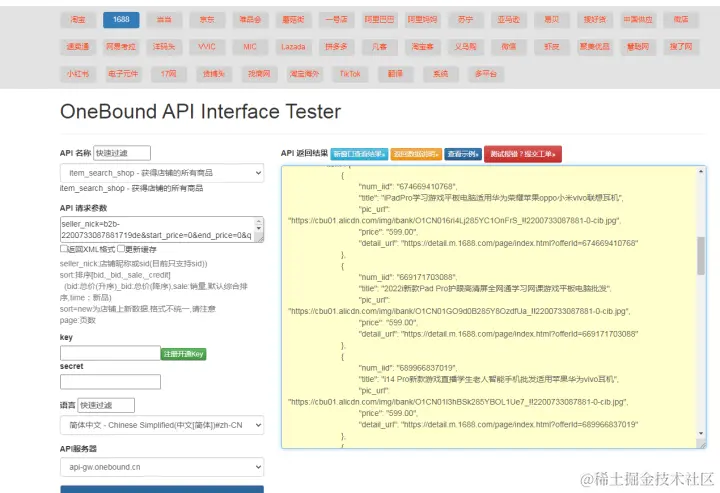Open the 简体中文 language dropdown
The height and width of the screenshot is (493, 720).
[x=162, y=425]
